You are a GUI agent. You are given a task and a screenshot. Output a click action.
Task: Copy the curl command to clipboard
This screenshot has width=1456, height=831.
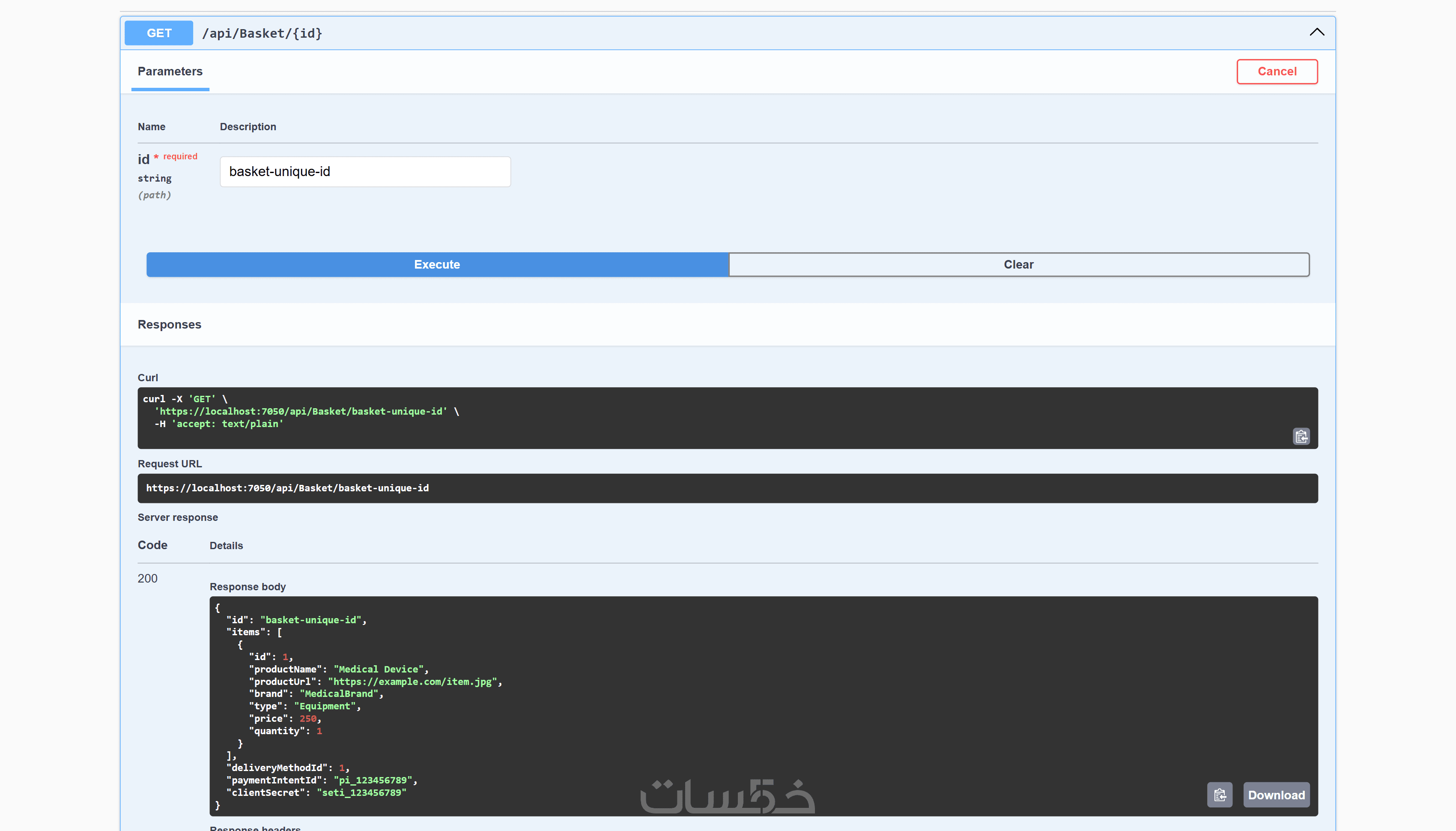click(x=1301, y=436)
